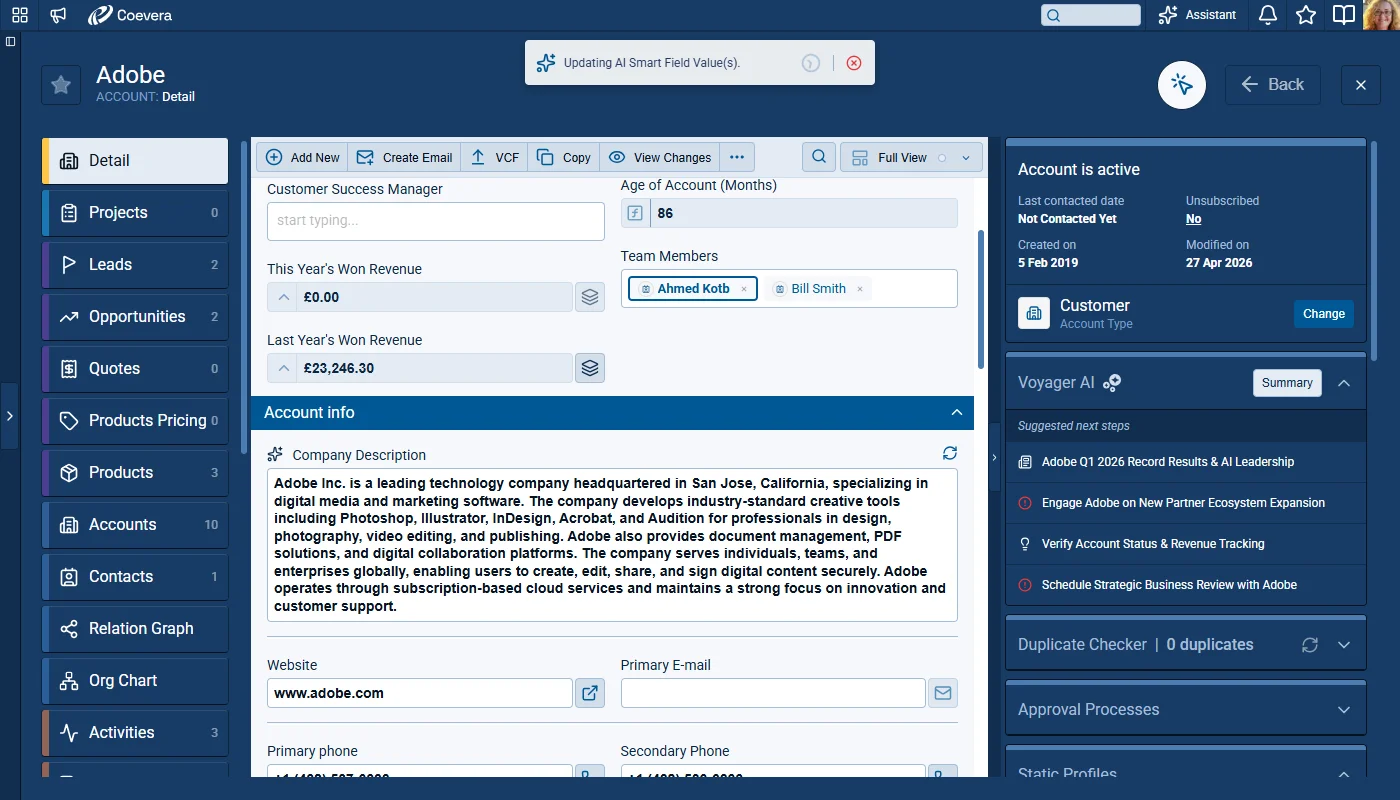Show the Relation Graph
The image size is (1400, 800).
point(135,629)
